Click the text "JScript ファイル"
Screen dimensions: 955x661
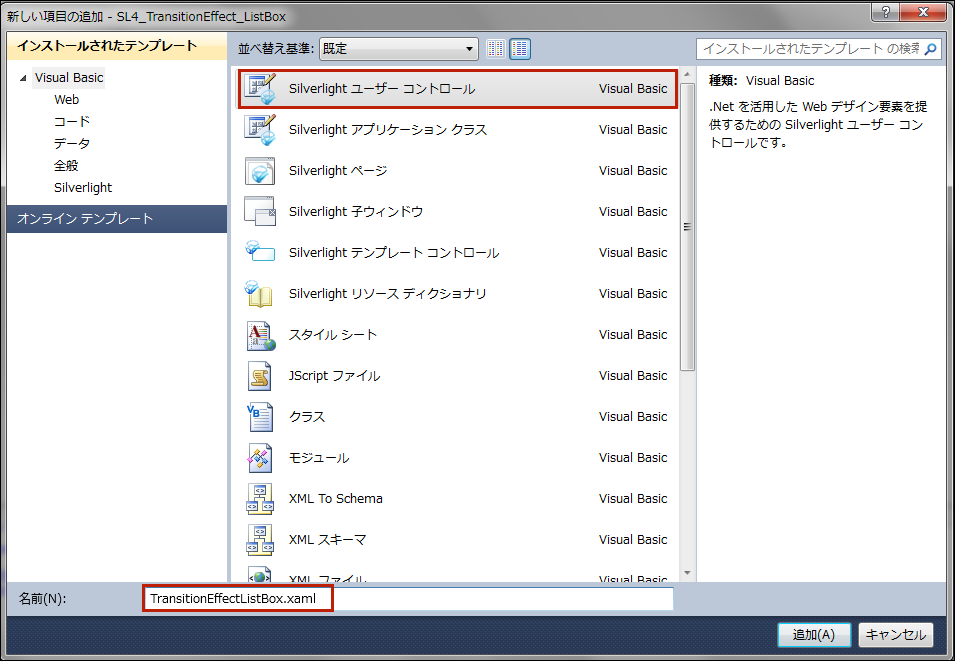click(334, 376)
